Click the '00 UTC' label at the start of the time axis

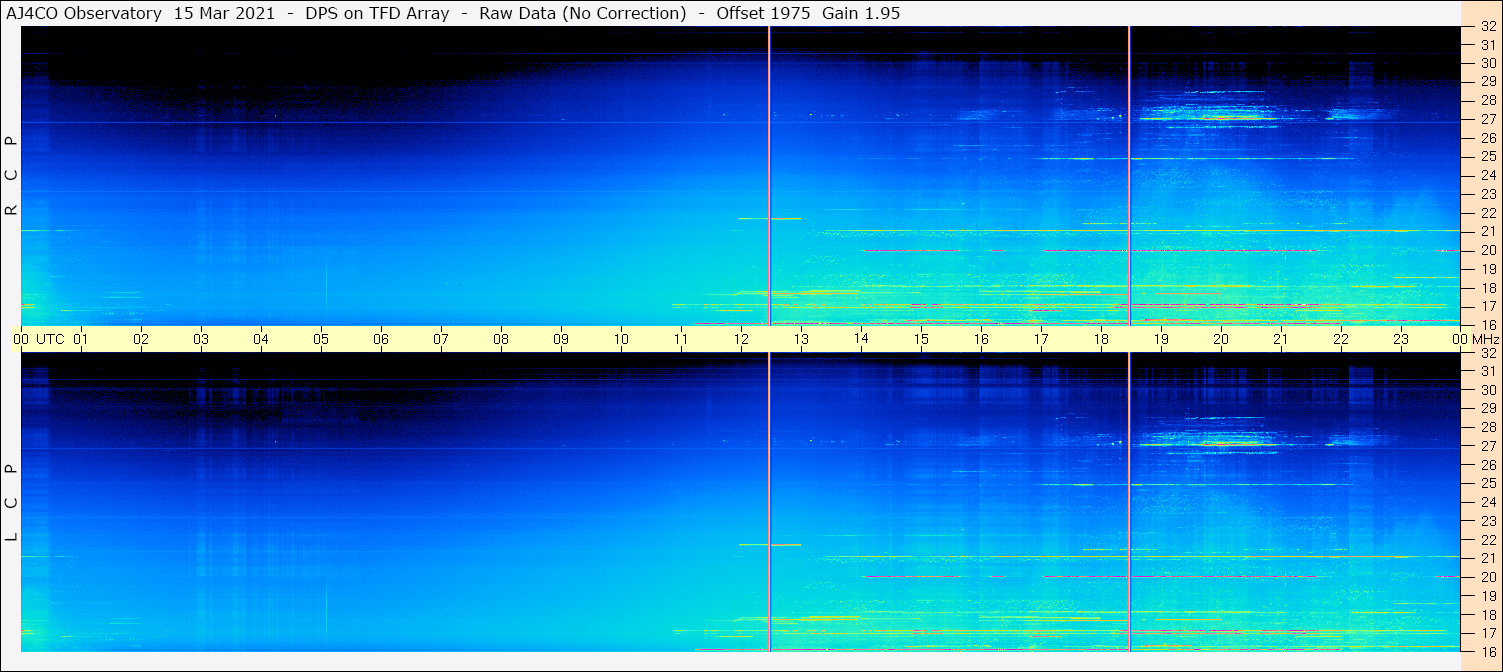39,340
